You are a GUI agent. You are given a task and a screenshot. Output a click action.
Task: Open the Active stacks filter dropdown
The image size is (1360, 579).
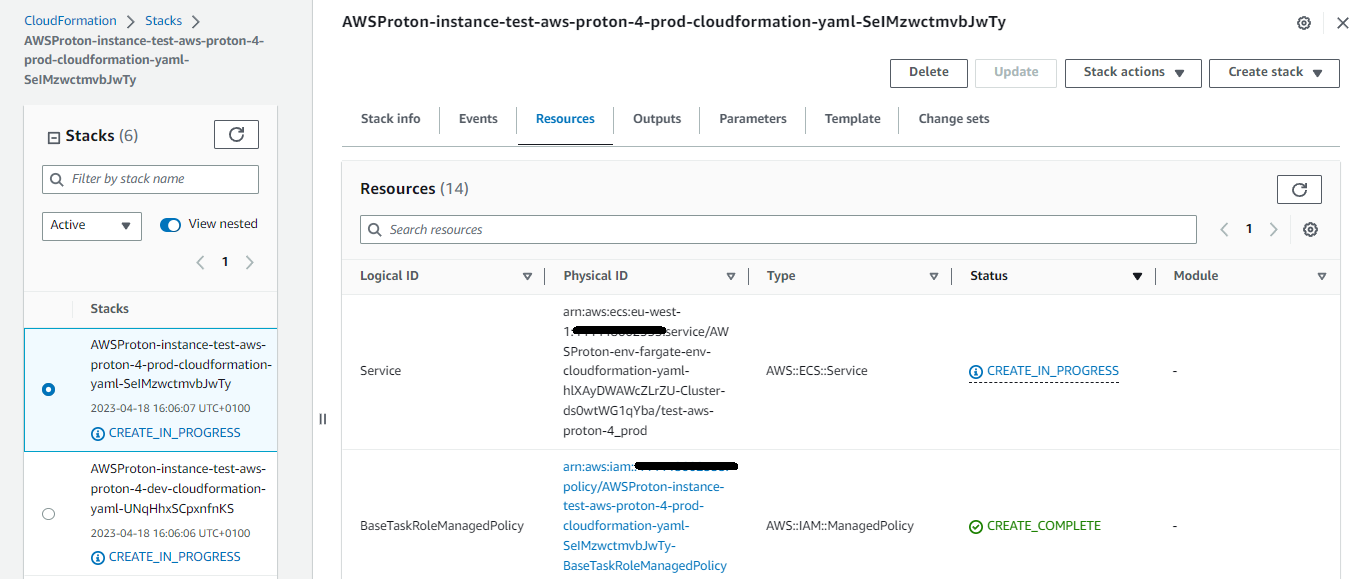point(91,226)
